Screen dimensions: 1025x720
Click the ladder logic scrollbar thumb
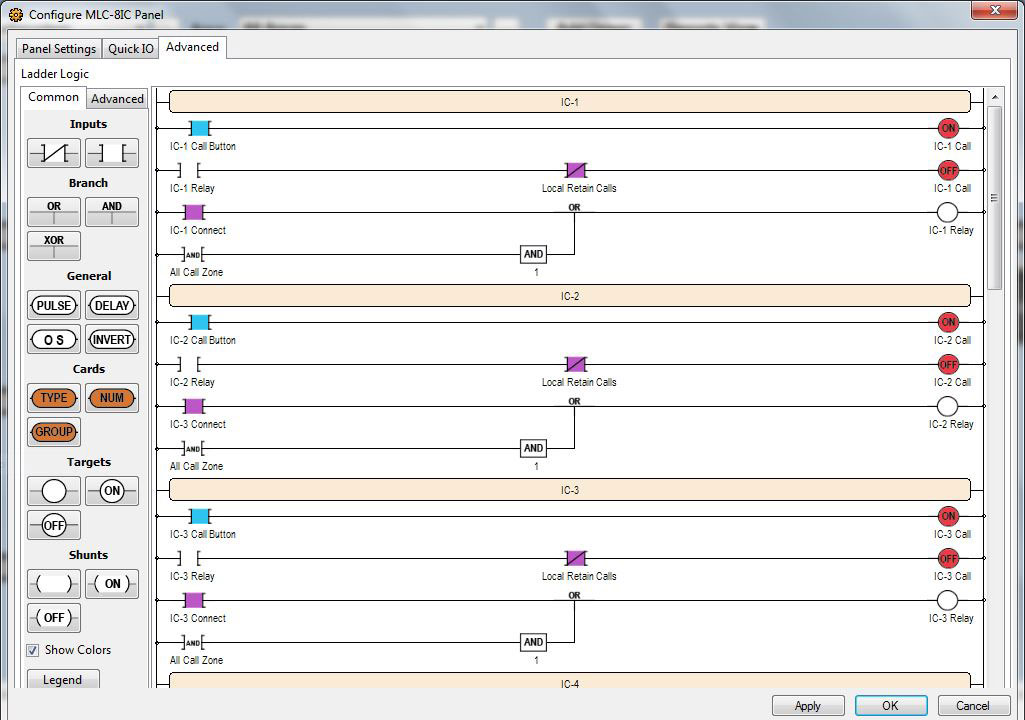coord(994,198)
